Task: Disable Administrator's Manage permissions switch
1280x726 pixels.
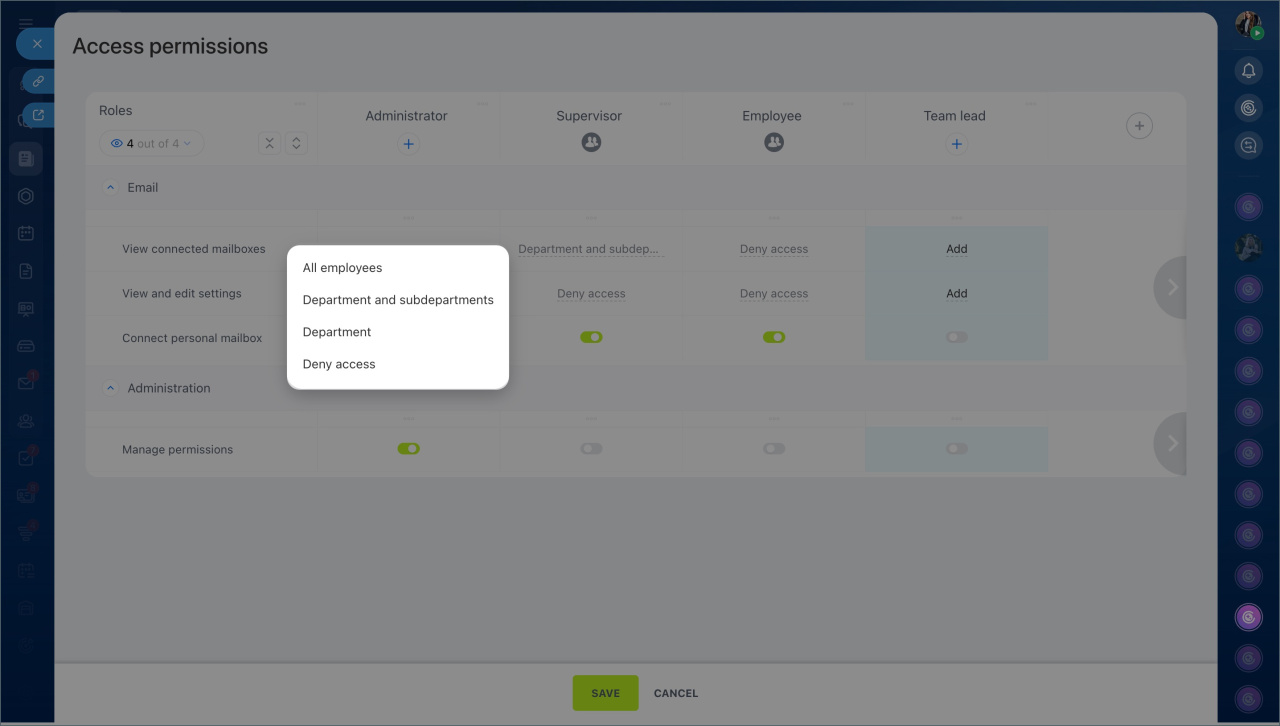Action: click(408, 449)
